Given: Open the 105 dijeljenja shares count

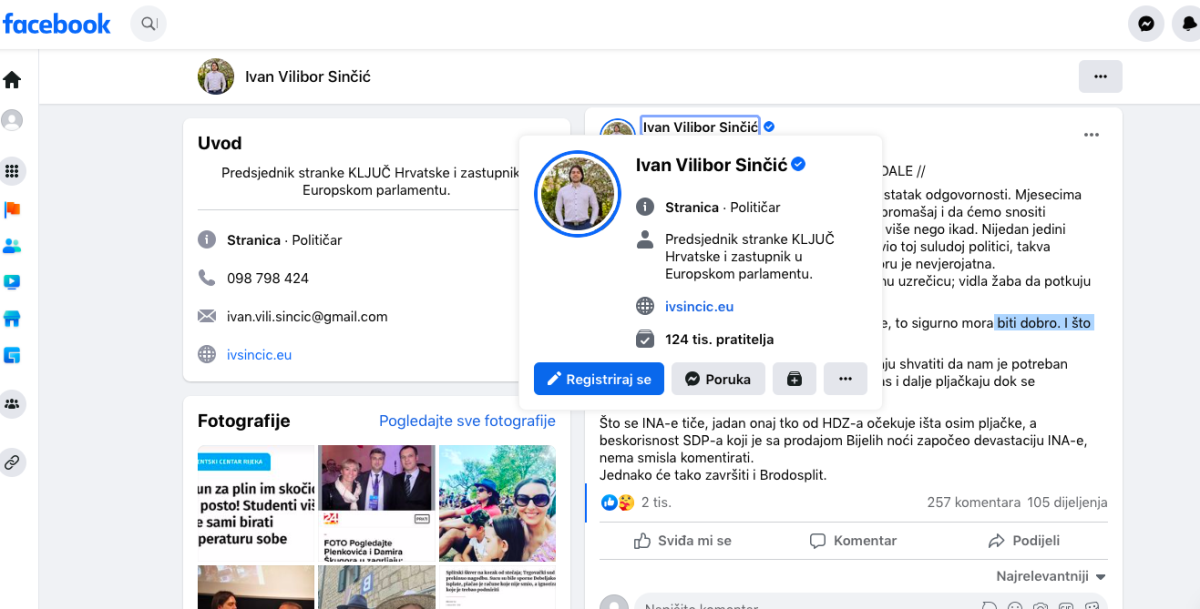Looking at the screenshot, I should coord(1067,502).
